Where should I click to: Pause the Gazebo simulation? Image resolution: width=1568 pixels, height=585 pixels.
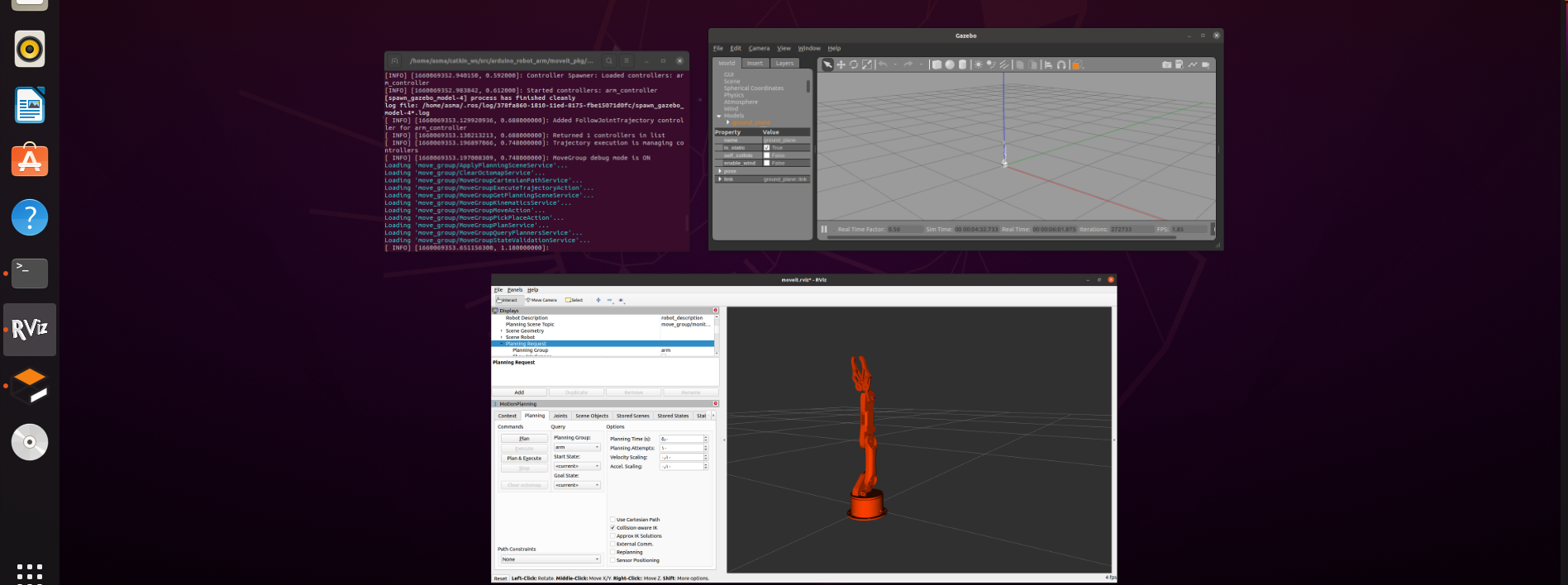tap(824, 229)
